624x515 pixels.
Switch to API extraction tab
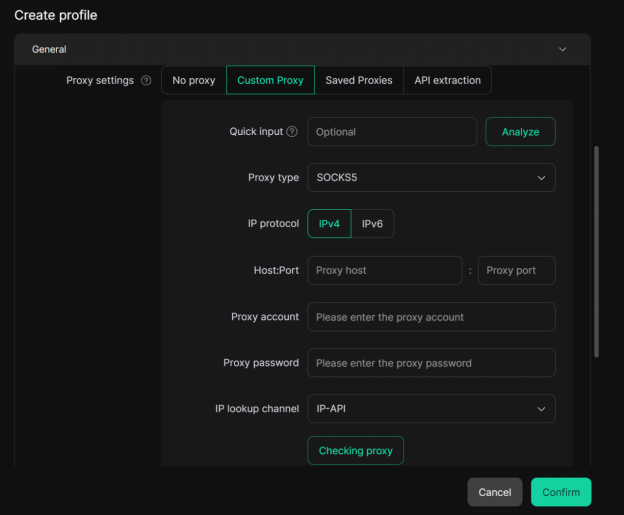coord(448,81)
